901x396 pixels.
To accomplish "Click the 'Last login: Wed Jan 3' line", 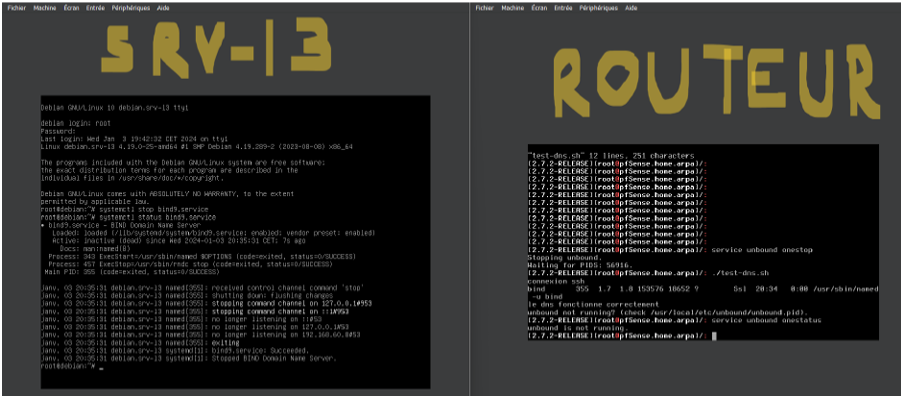I will tap(134, 139).
